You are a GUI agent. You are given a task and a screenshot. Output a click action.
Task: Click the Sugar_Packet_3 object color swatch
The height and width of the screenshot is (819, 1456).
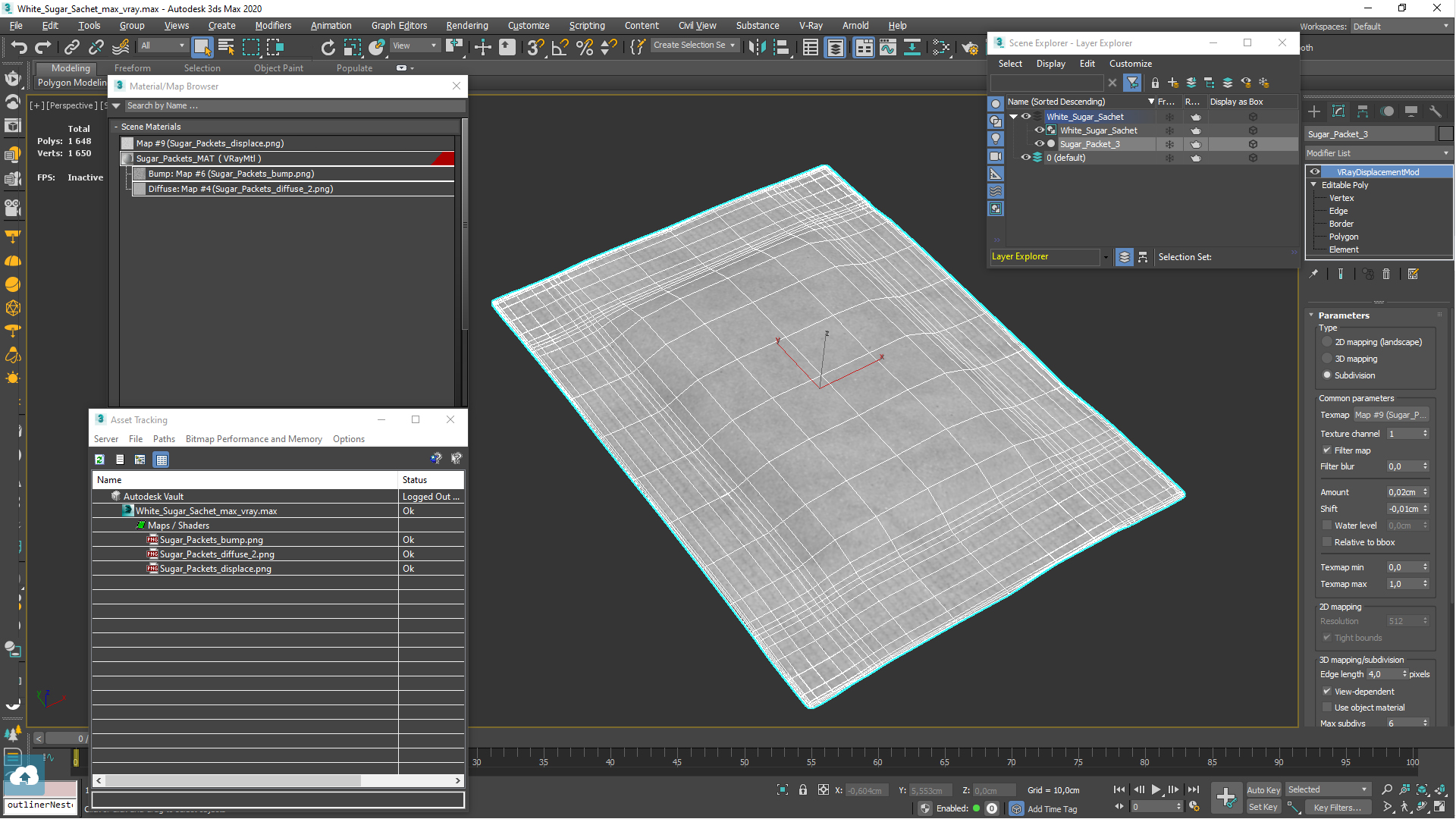[x=1445, y=134]
